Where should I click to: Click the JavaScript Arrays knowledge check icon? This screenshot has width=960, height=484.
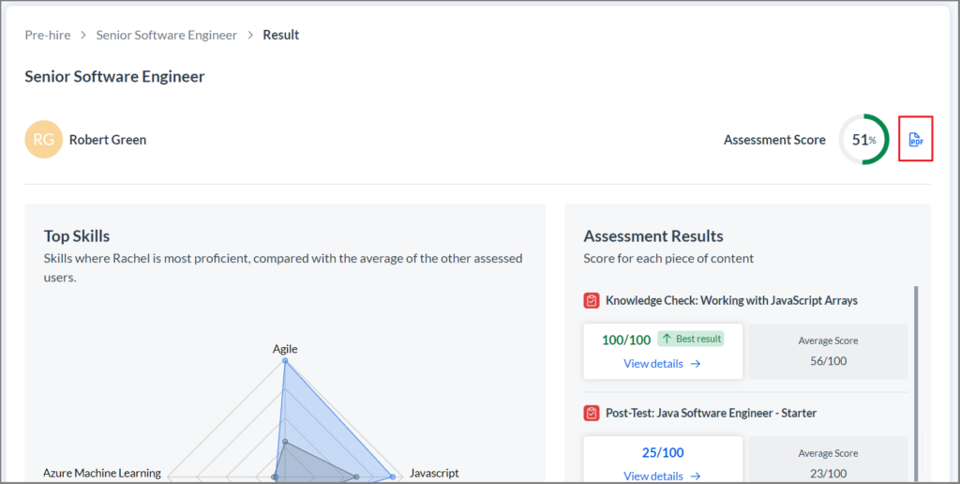tap(591, 300)
